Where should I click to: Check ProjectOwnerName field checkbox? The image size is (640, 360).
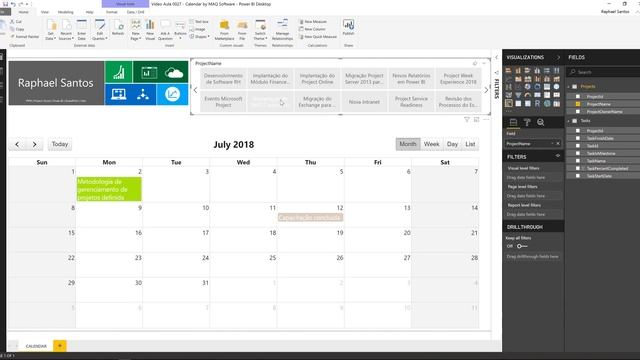pos(578,111)
